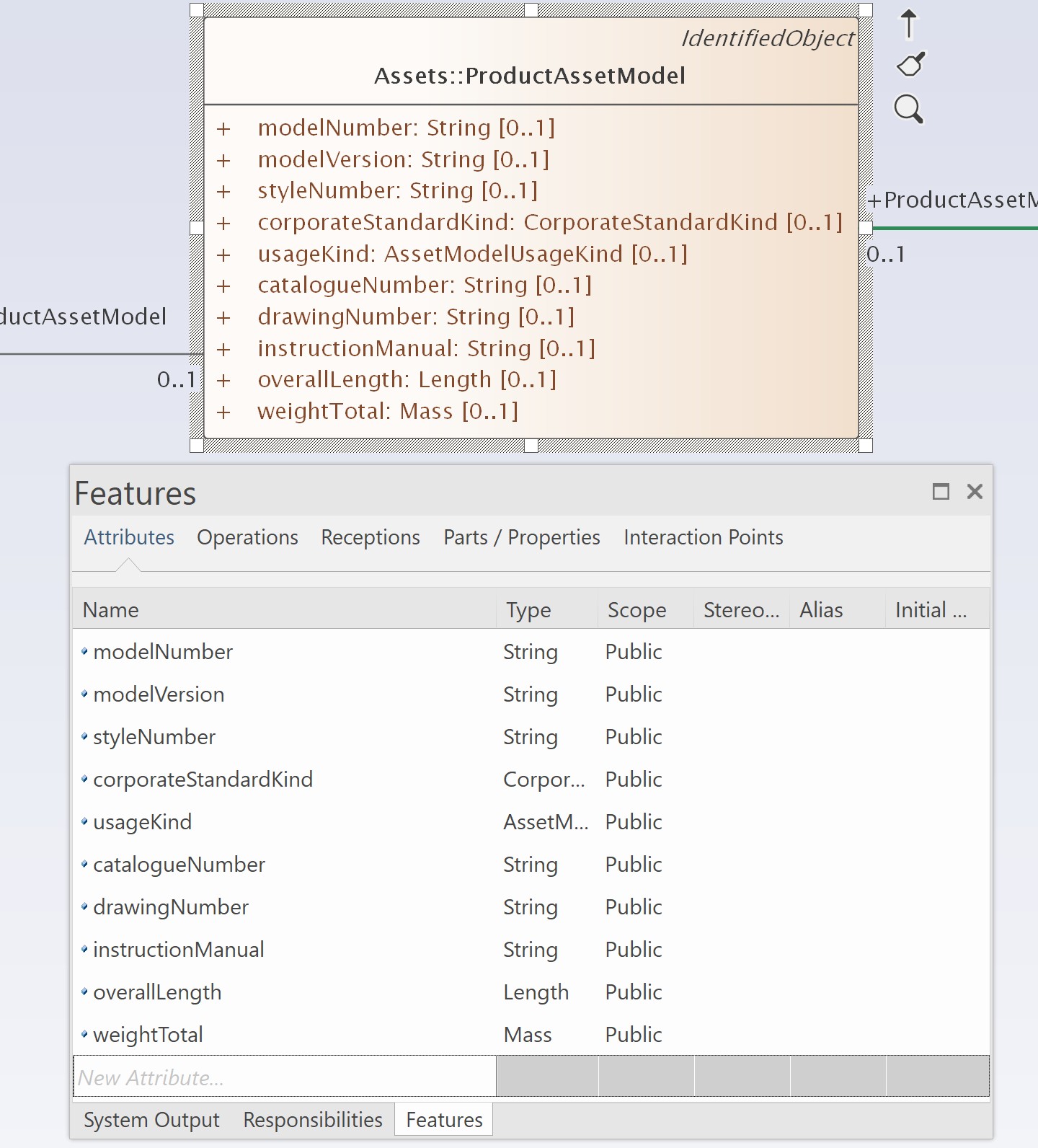Click the magnifier icon beside the class
1038x1148 pixels.
908,110
